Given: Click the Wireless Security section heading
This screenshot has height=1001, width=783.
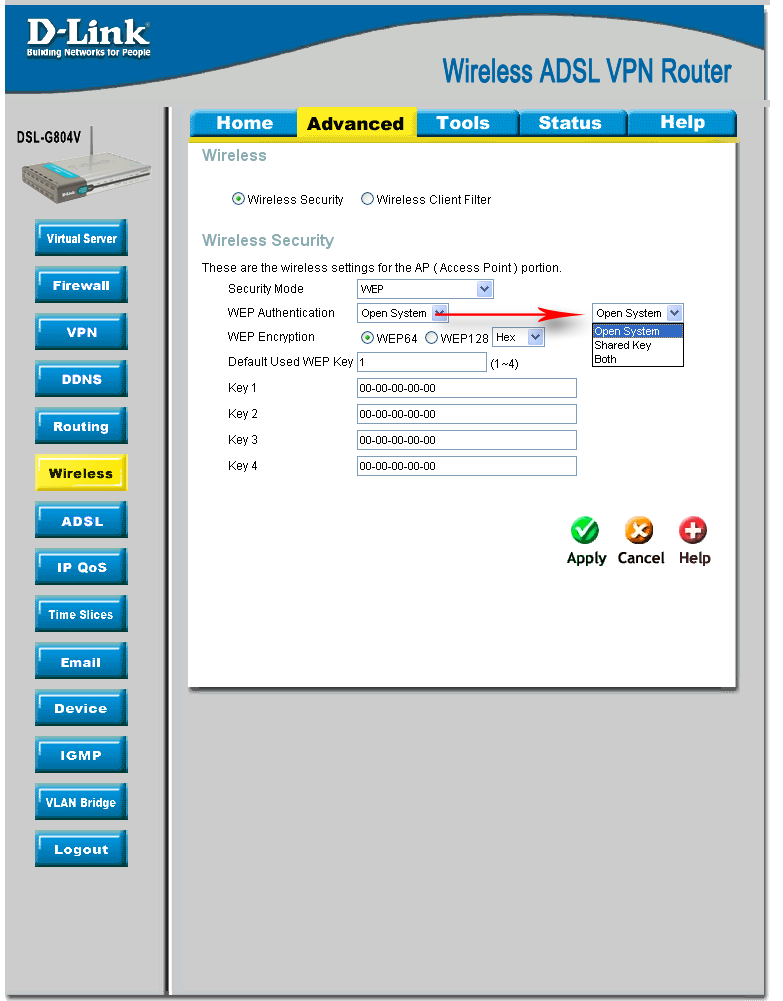Looking at the screenshot, I should pyautogui.click(x=267, y=240).
